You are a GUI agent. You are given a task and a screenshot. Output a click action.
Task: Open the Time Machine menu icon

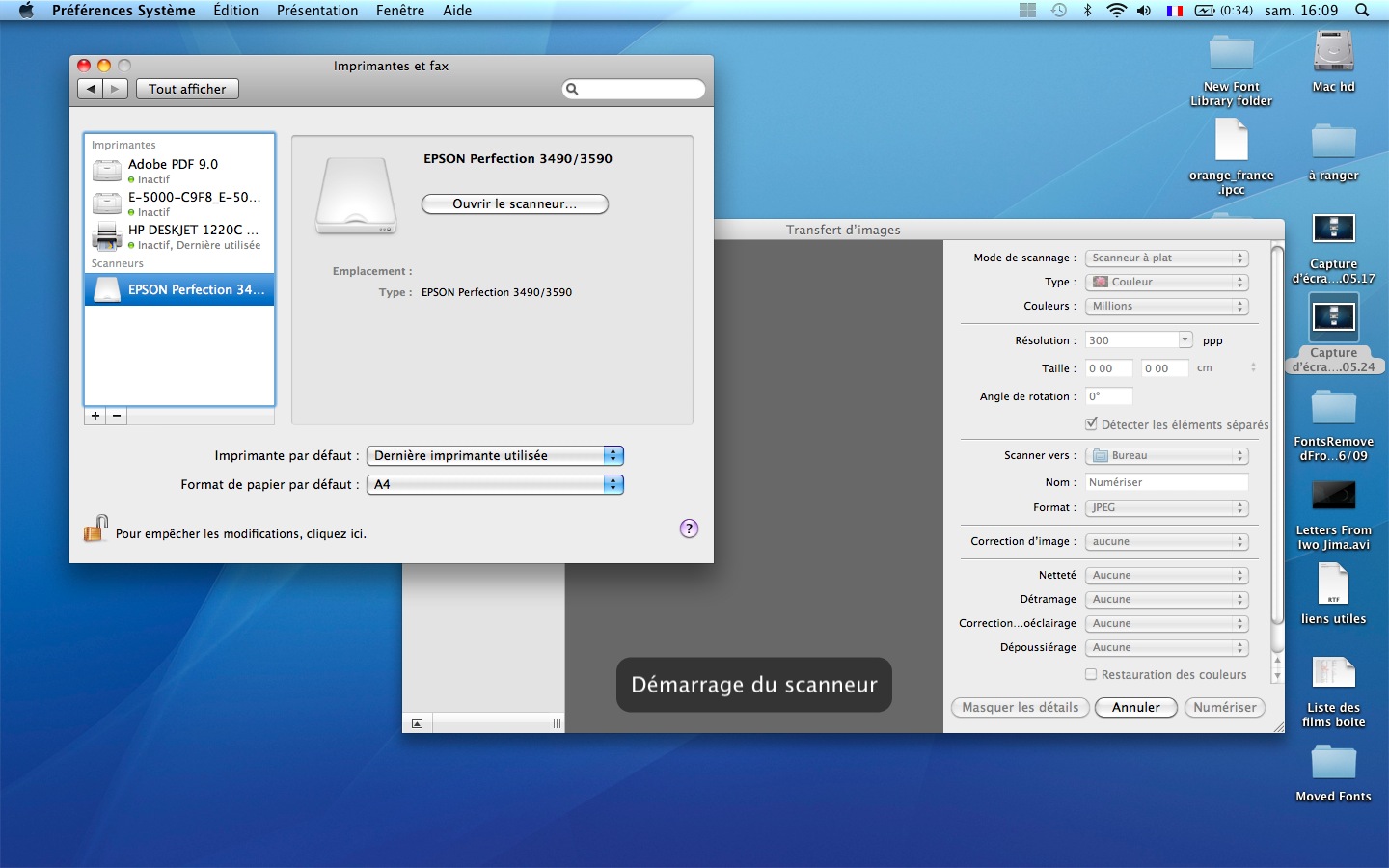tap(1059, 11)
